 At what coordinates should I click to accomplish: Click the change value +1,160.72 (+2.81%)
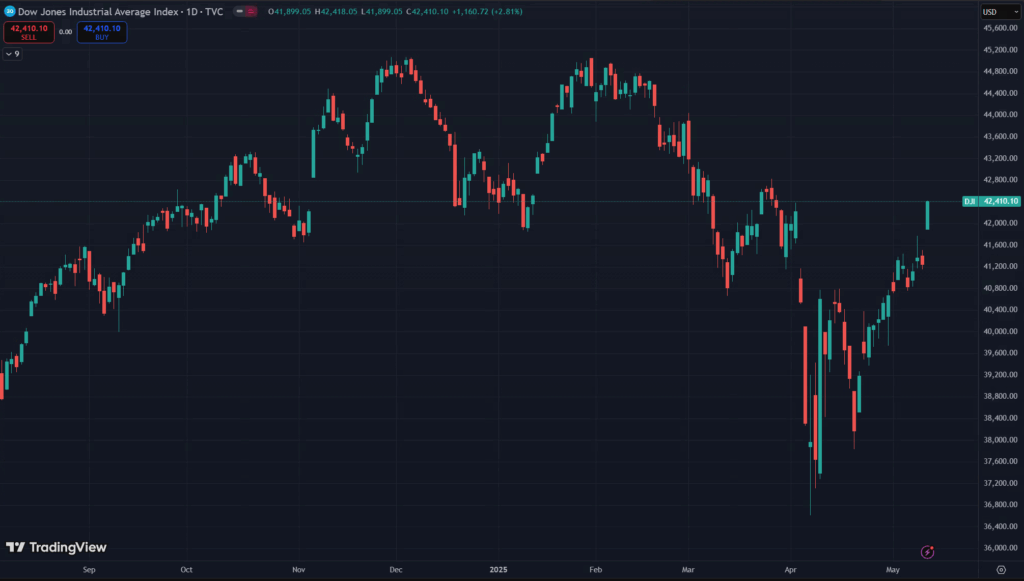point(487,12)
